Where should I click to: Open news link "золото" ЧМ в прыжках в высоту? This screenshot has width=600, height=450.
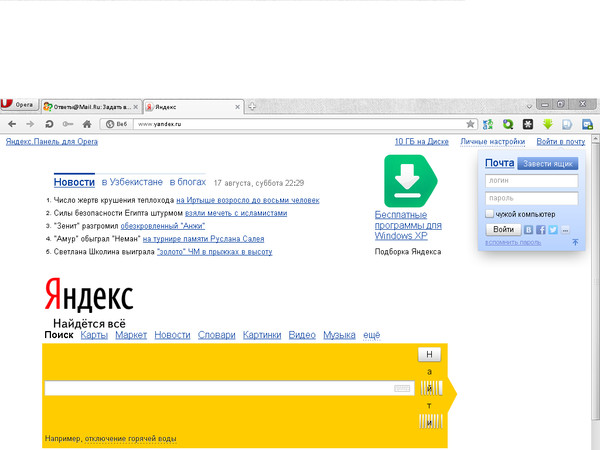[x=215, y=252]
